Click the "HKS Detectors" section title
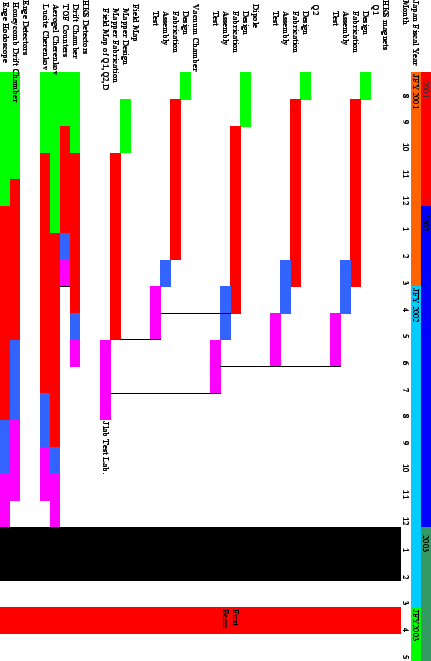431x661 pixels. pos(86,27)
